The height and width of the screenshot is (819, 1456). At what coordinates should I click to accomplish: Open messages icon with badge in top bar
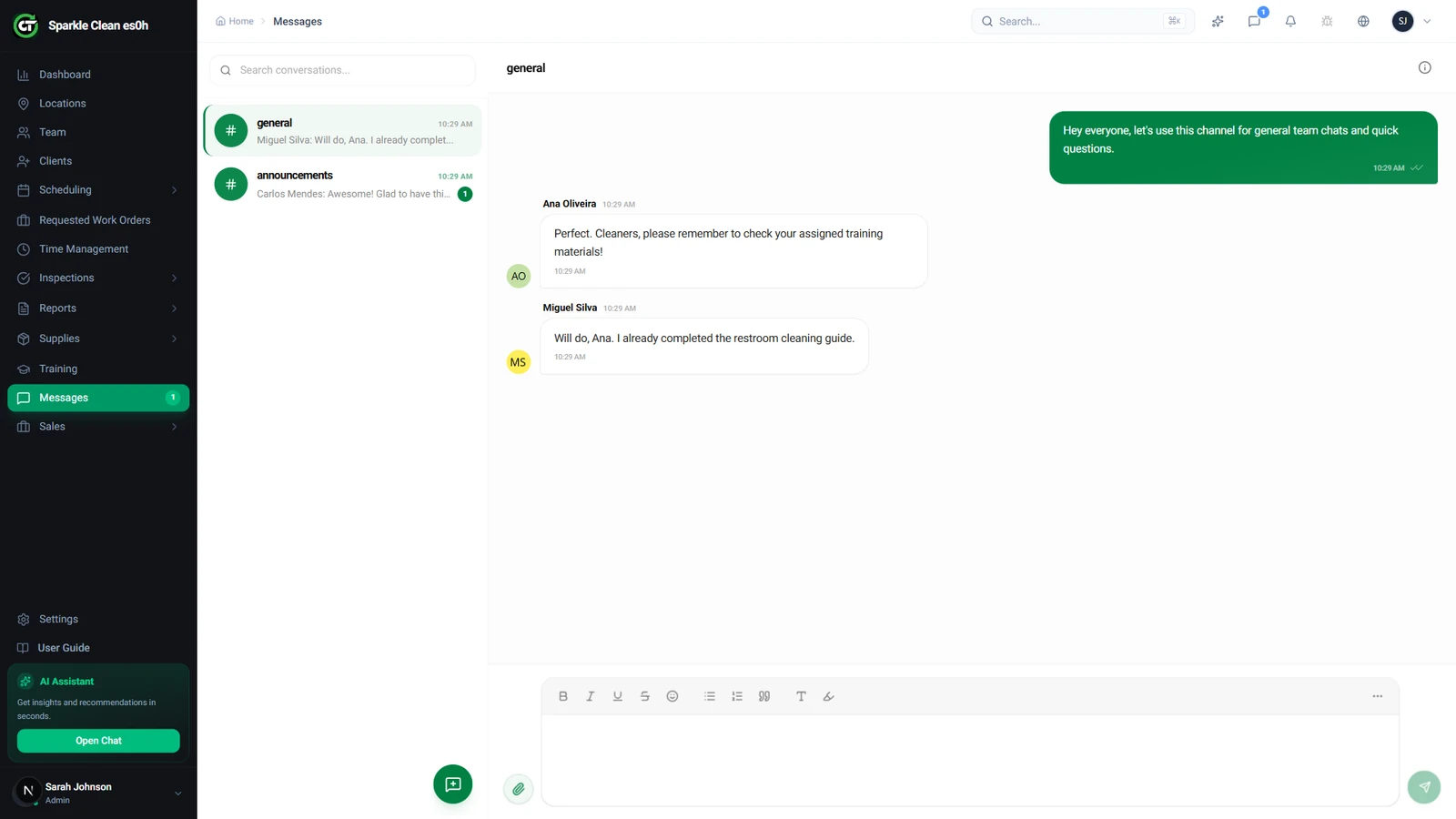pos(1254,21)
